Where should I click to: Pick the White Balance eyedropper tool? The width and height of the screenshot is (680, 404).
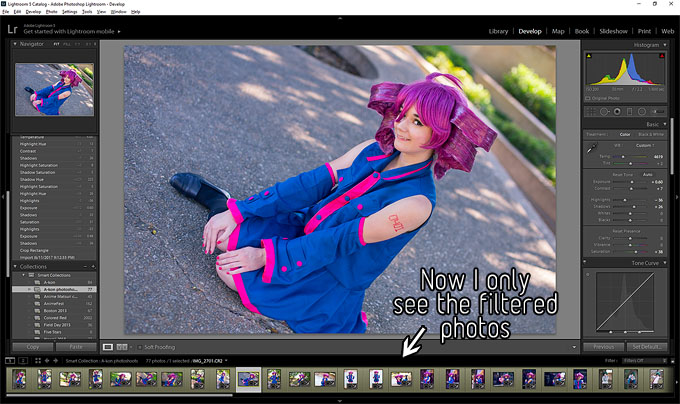click(x=591, y=147)
